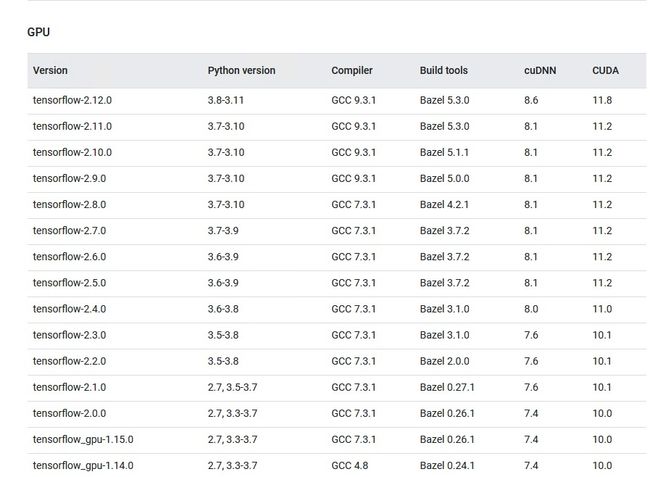The height and width of the screenshot is (477, 650).
Task: Click the tensorflow-2.2.0 version cell
Action: (x=69, y=361)
